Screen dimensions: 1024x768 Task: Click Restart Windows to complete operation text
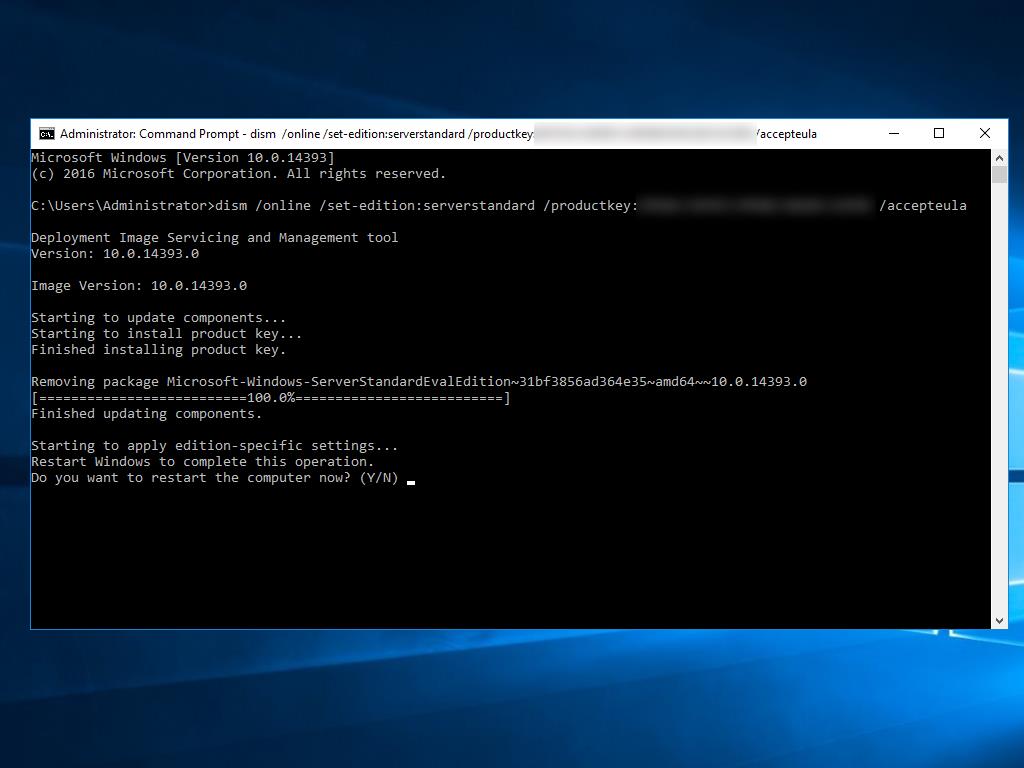pyautogui.click(x=202, y=462)
